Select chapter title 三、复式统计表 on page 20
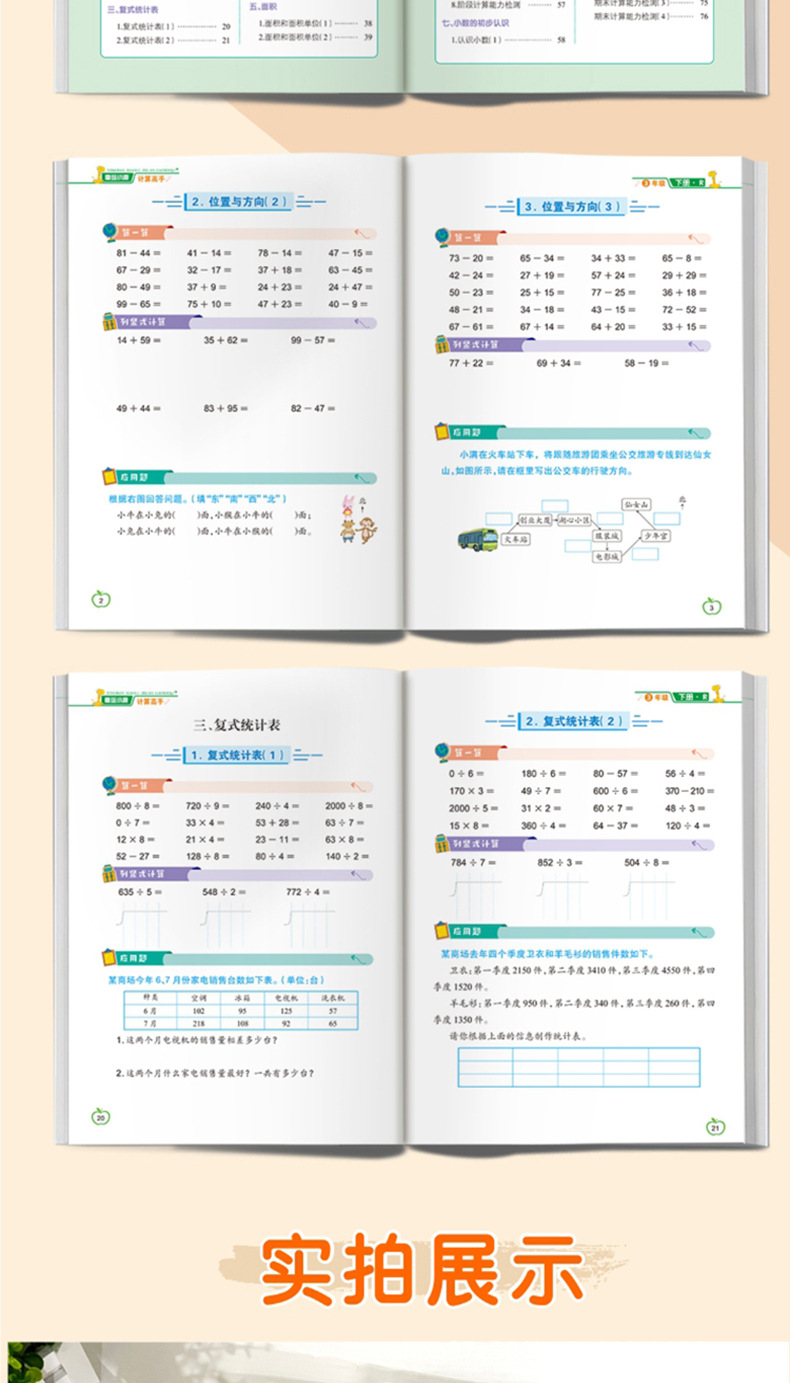This screenshot has width=790, height=1383. pyautogui.click(x=238, y=724)
